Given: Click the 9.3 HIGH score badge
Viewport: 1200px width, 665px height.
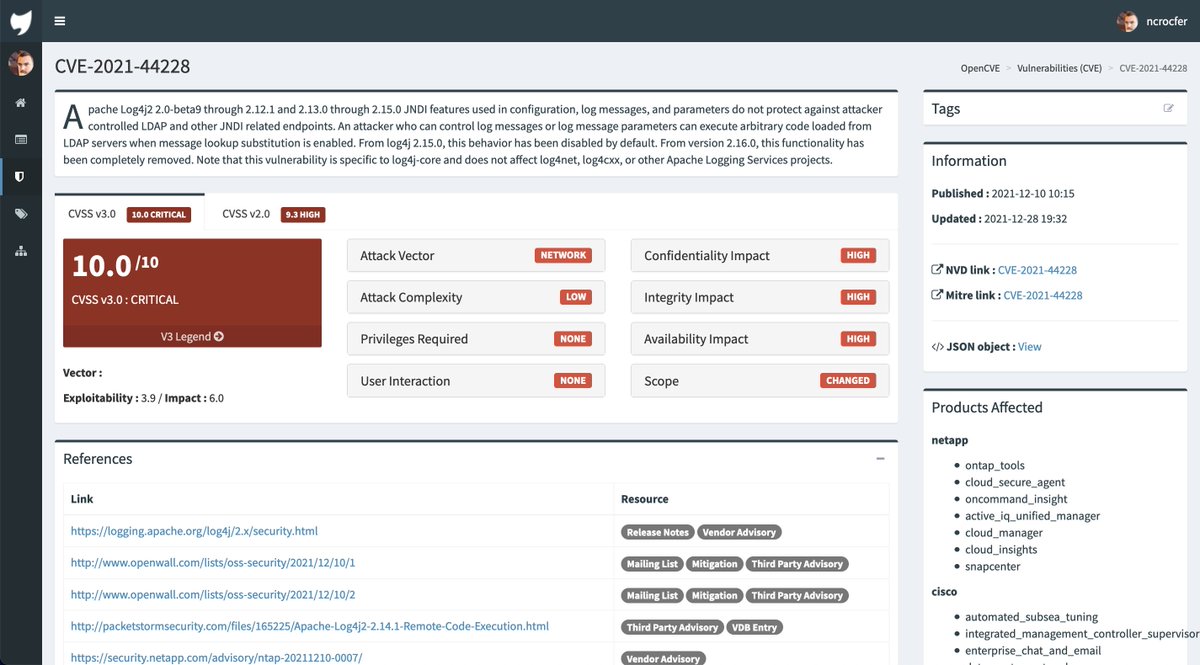Looking at the screenshot, I should pos(304,214).
